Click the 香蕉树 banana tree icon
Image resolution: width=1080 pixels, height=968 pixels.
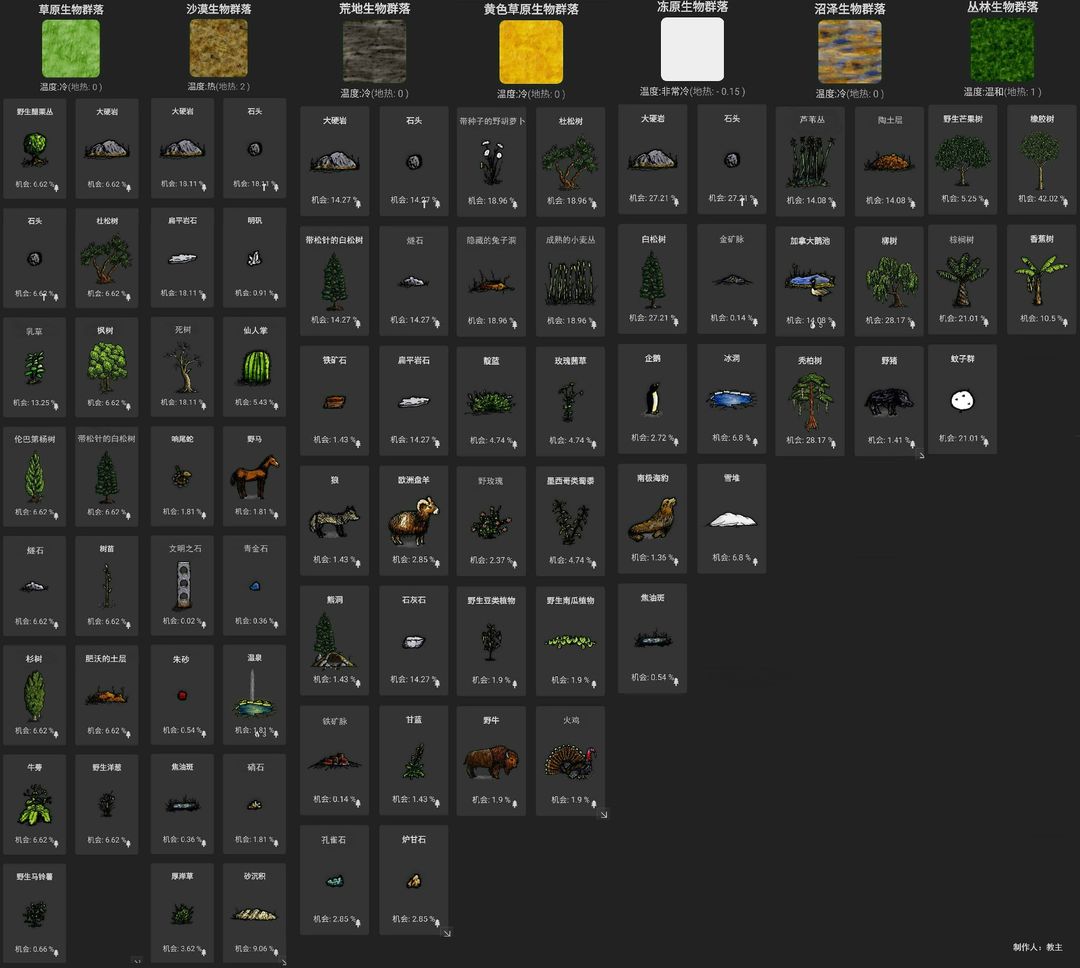pos(1041,280)
